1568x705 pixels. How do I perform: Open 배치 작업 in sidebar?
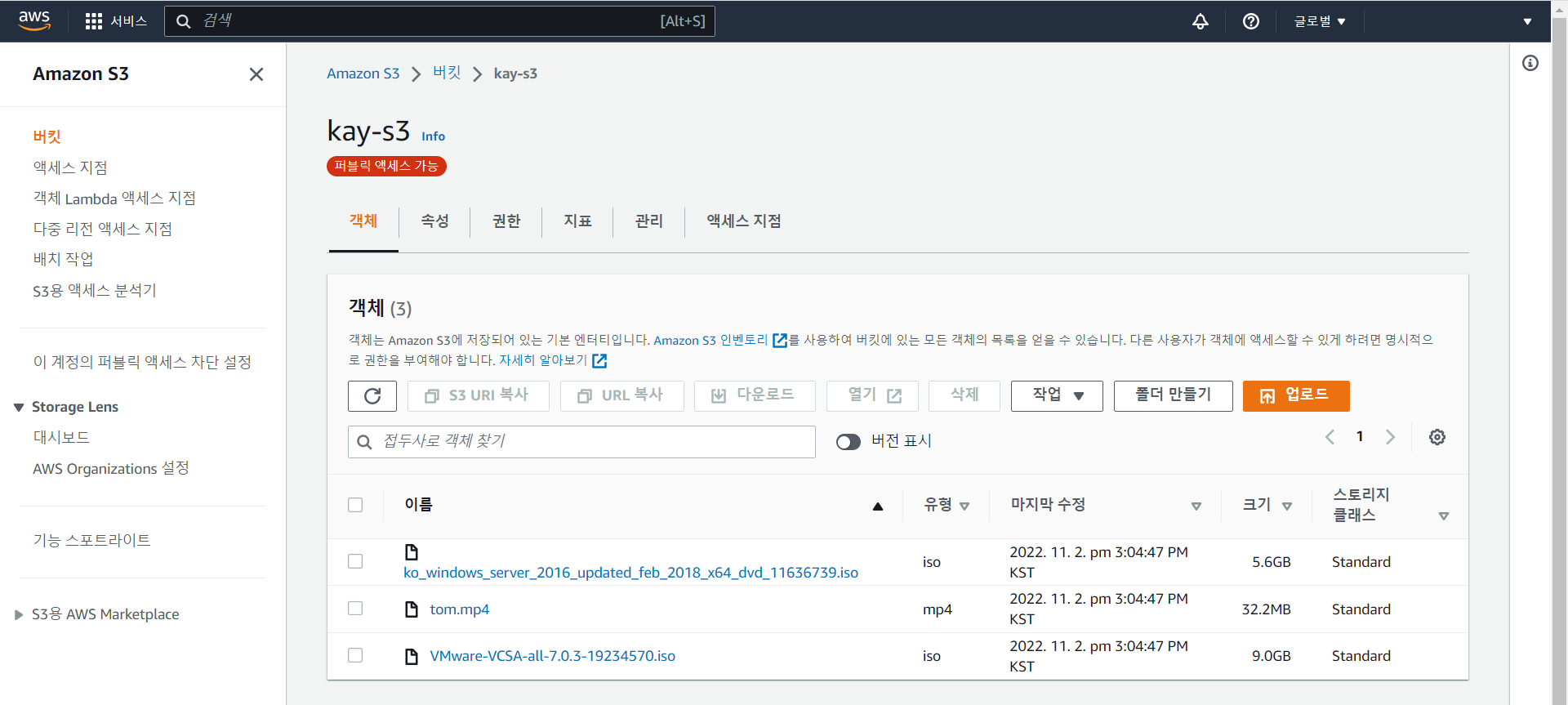[63, 259]
